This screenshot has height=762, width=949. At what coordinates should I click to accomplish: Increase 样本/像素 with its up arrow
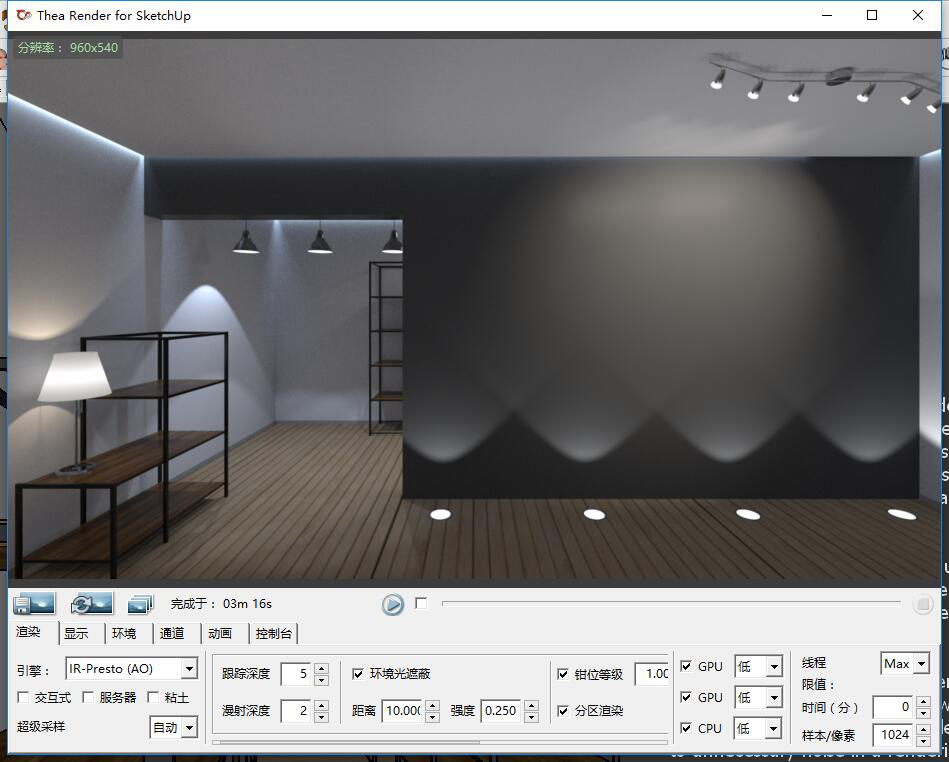[x=923, y=729]
